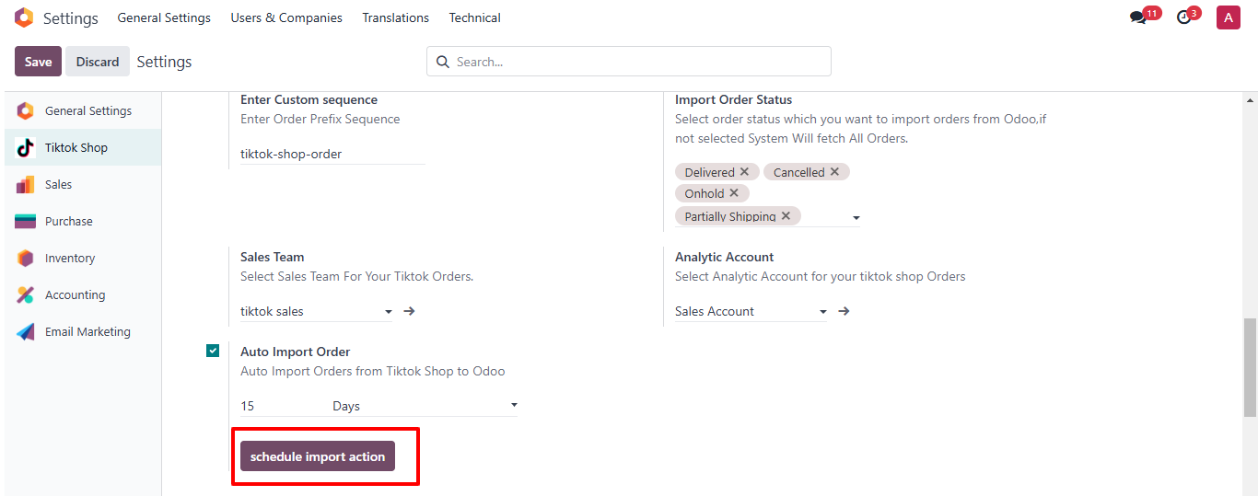Select Tiktok Shop in the sidebar
This screenshot has height=496, width=1258.
tap(76, 148)
